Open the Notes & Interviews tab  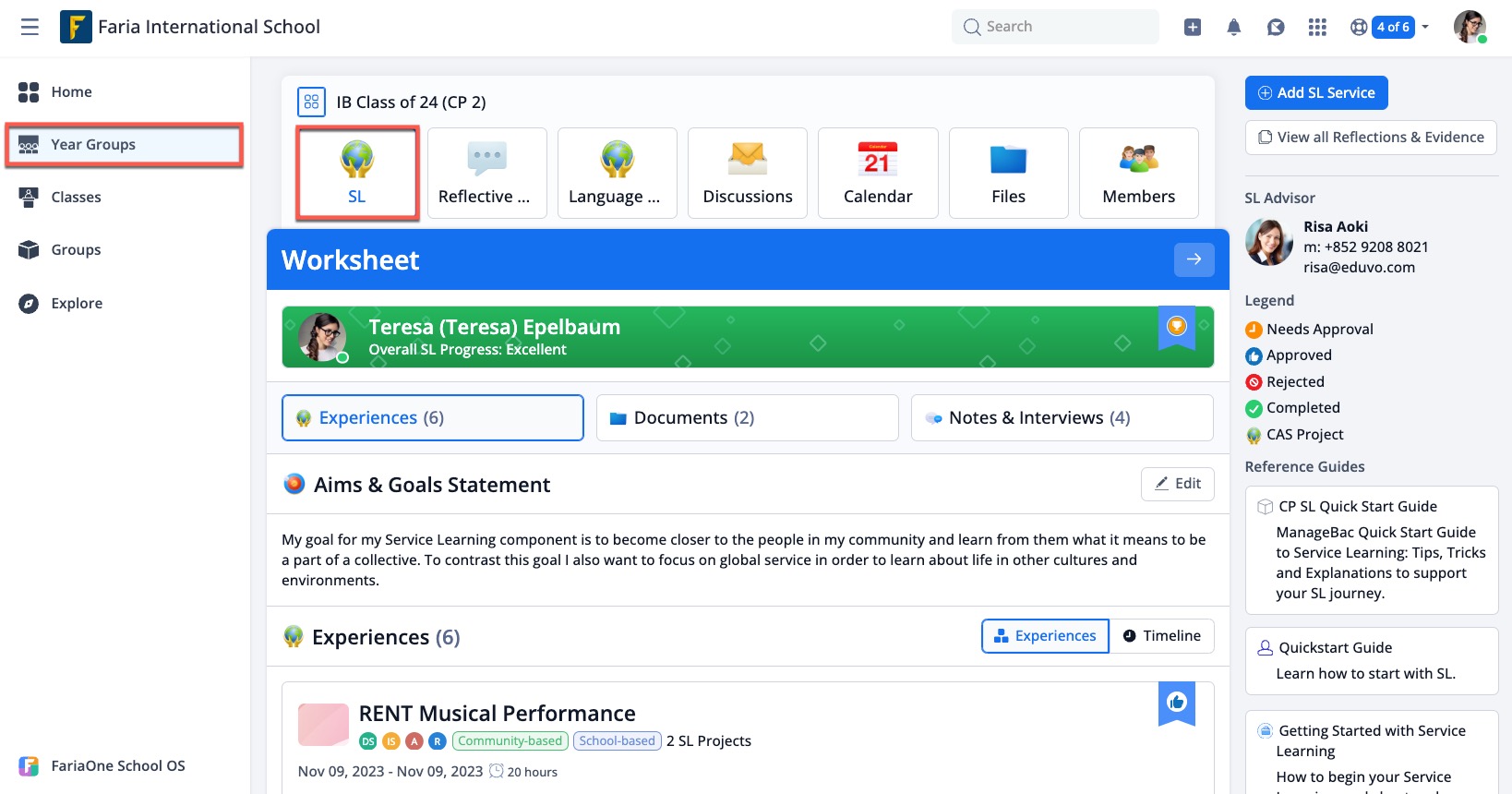point(1062,418)
